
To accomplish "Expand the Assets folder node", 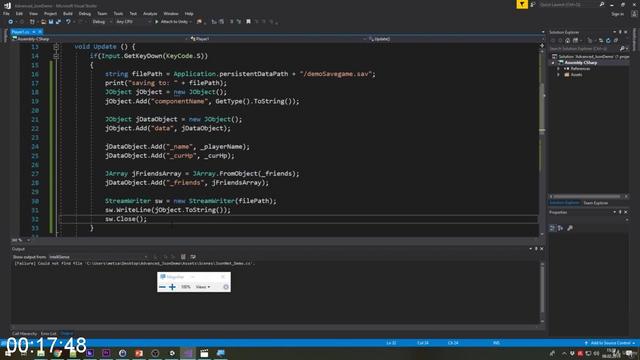I will (558, 75).
